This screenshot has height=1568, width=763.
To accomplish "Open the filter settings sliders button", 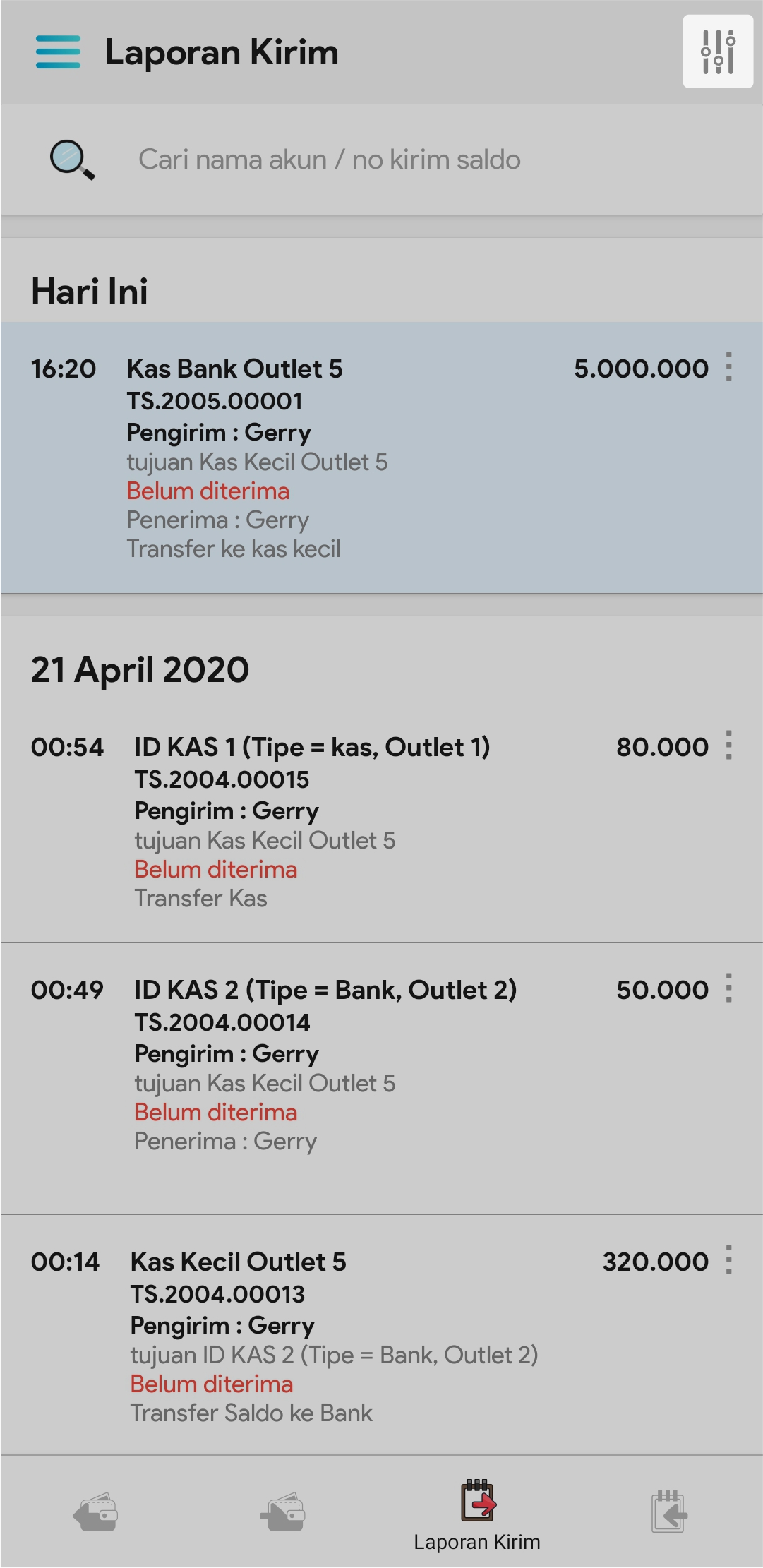I will (x=717, y=52).
